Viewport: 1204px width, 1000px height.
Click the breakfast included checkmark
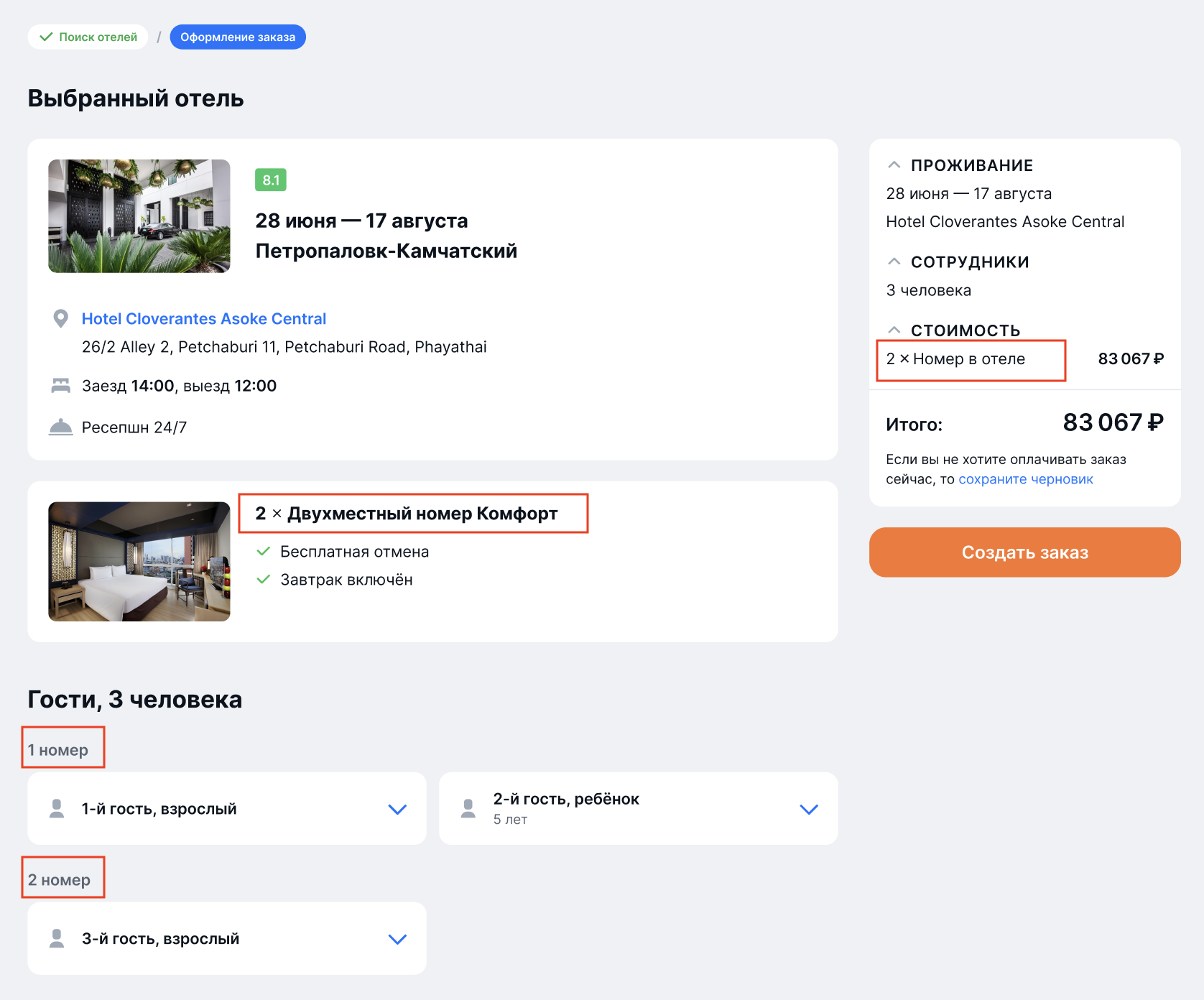[264, 580]
